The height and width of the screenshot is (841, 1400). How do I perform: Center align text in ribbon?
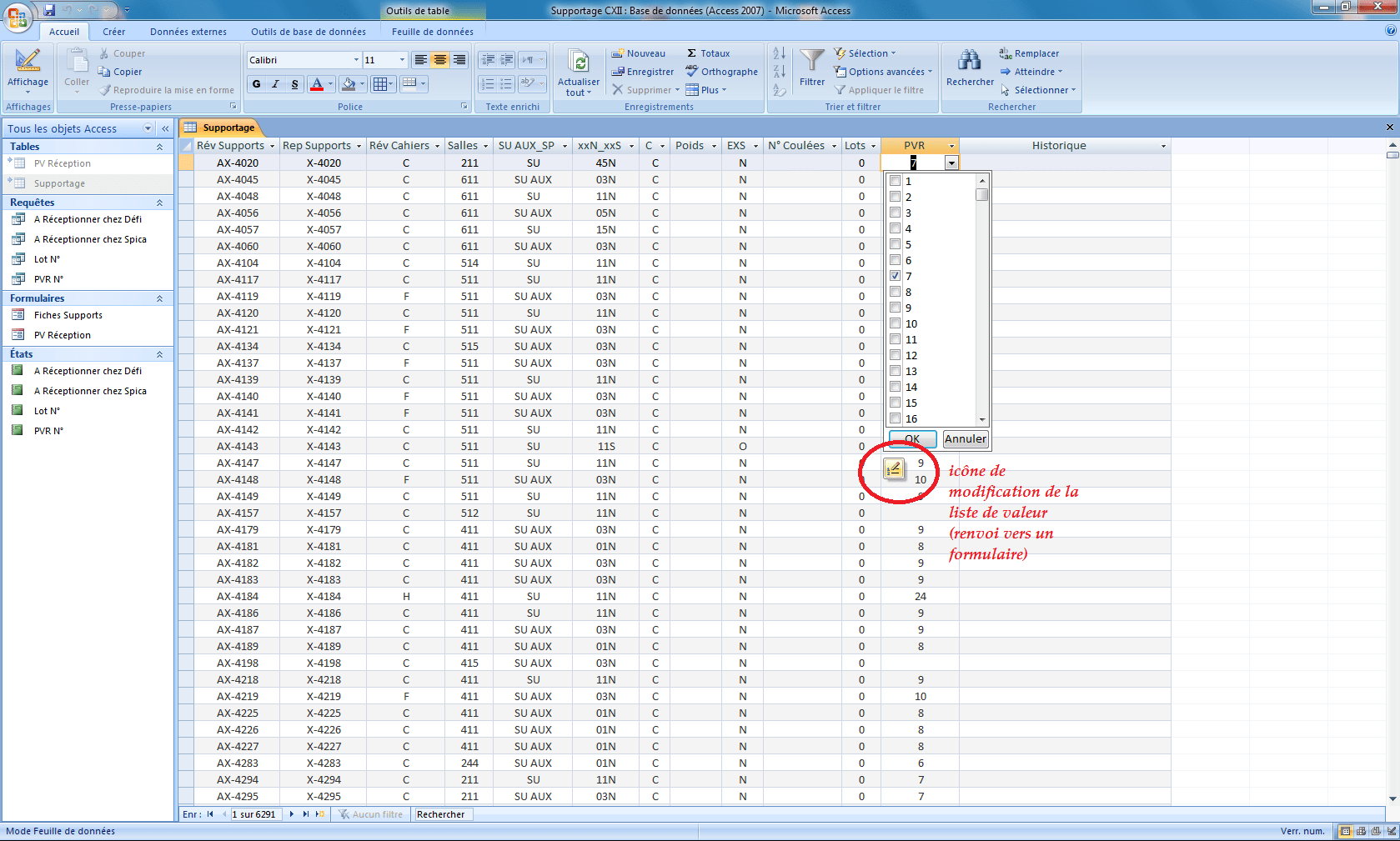(x=439, y=60)
